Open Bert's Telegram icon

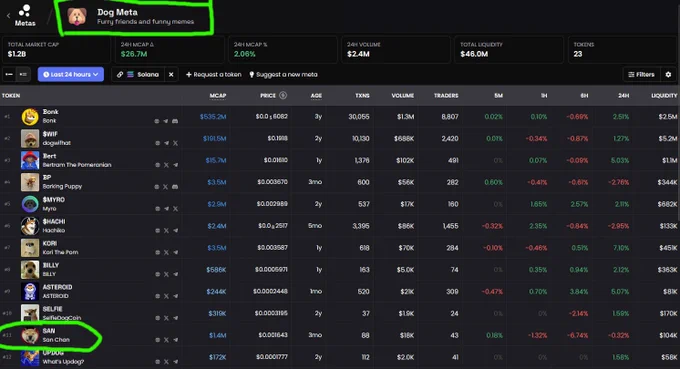pos(175,165)
